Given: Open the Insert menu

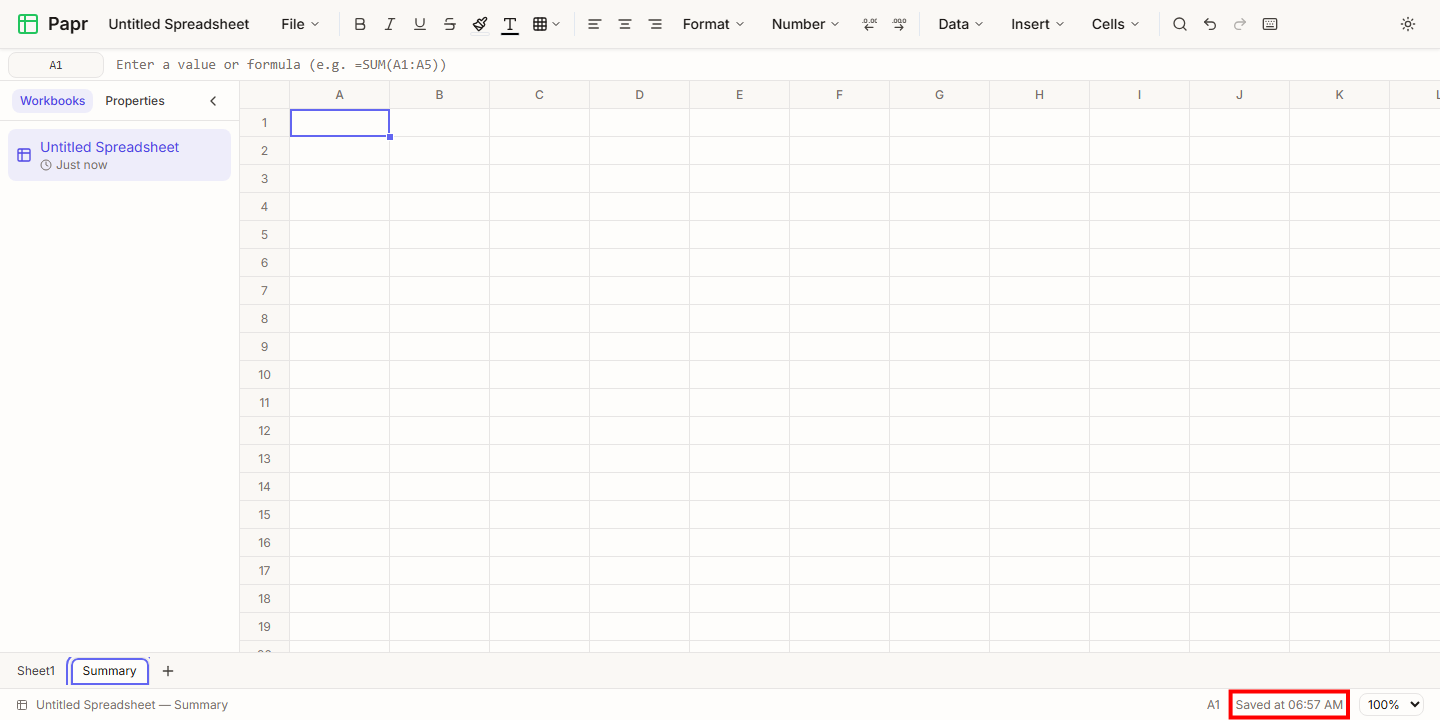Looking at the screenshot, I should click(1037, 24).
